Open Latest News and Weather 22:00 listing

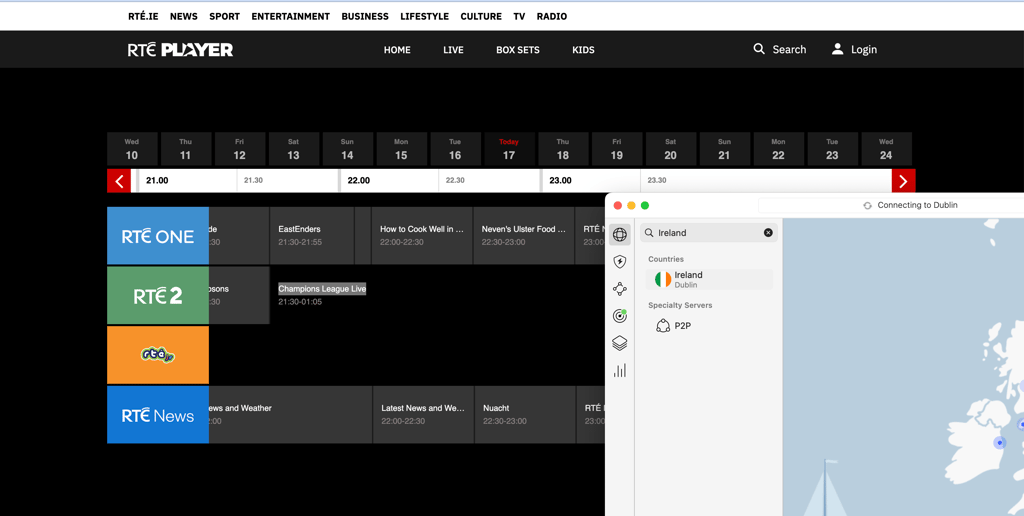click(423, 415)
